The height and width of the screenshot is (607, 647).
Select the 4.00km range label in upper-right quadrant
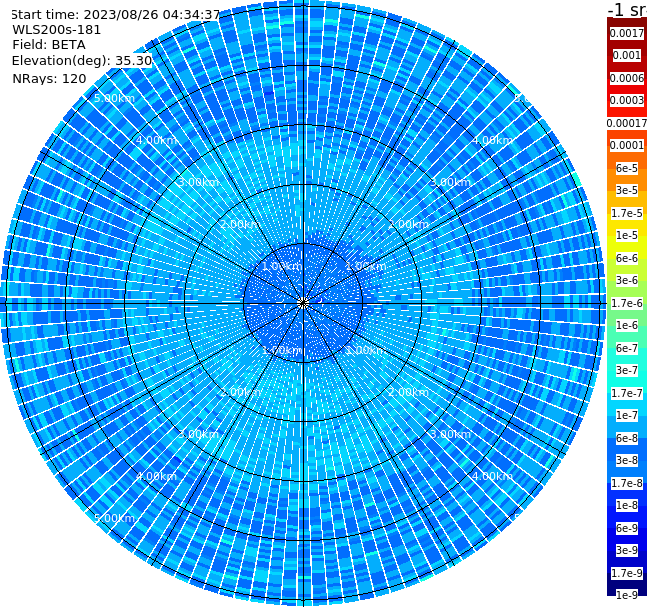pyautogui.click(x=493, y=140)
